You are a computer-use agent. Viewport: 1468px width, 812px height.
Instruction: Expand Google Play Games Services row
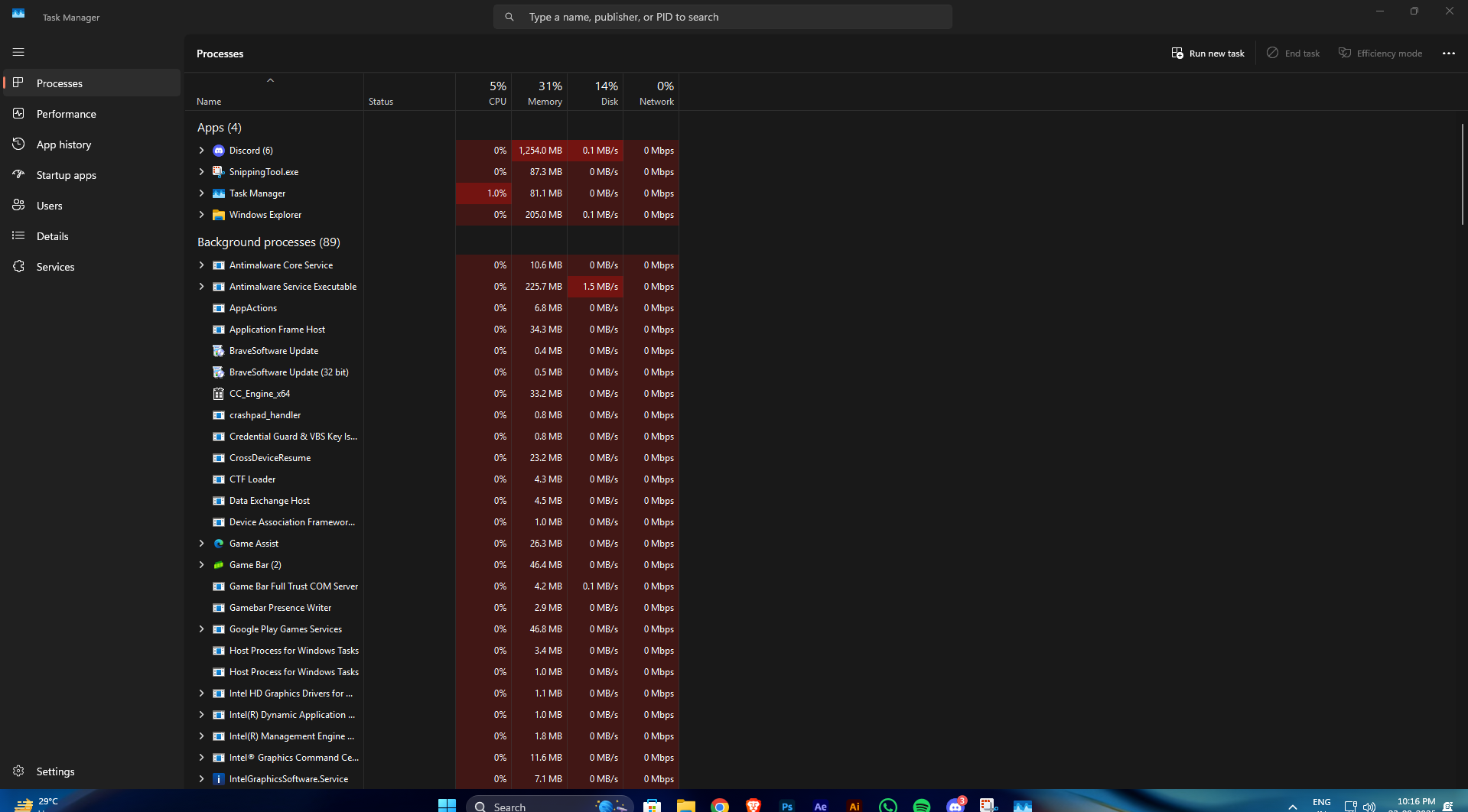click(x=201, y=629)
